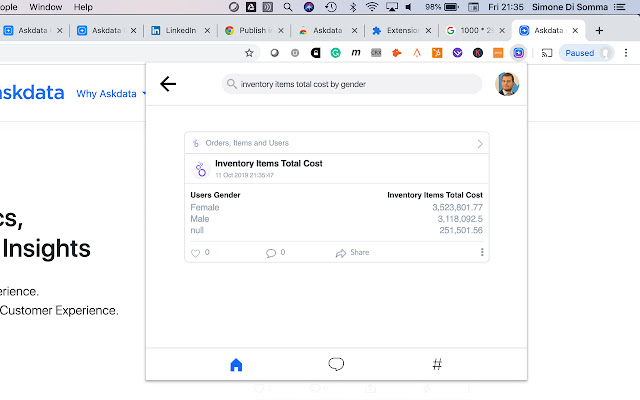Image resolution: width=640 pixels, height=400 pixels.
Task: Open the Paused profile button
Action: [x=586, y=53]
